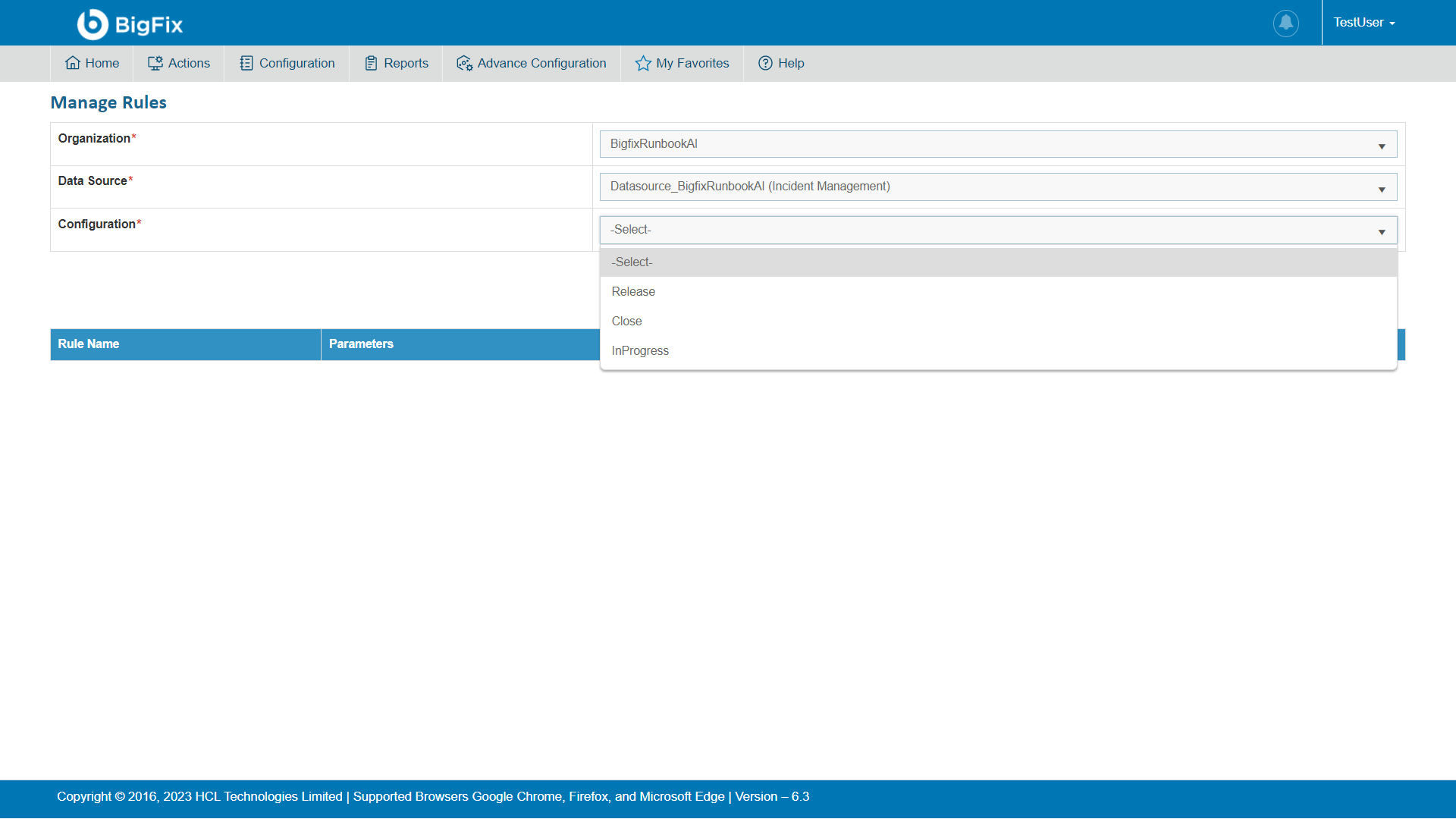Screen dimensions: 1456x819
Task: Click the My Favorites star icon
Action: pos(643,63)
